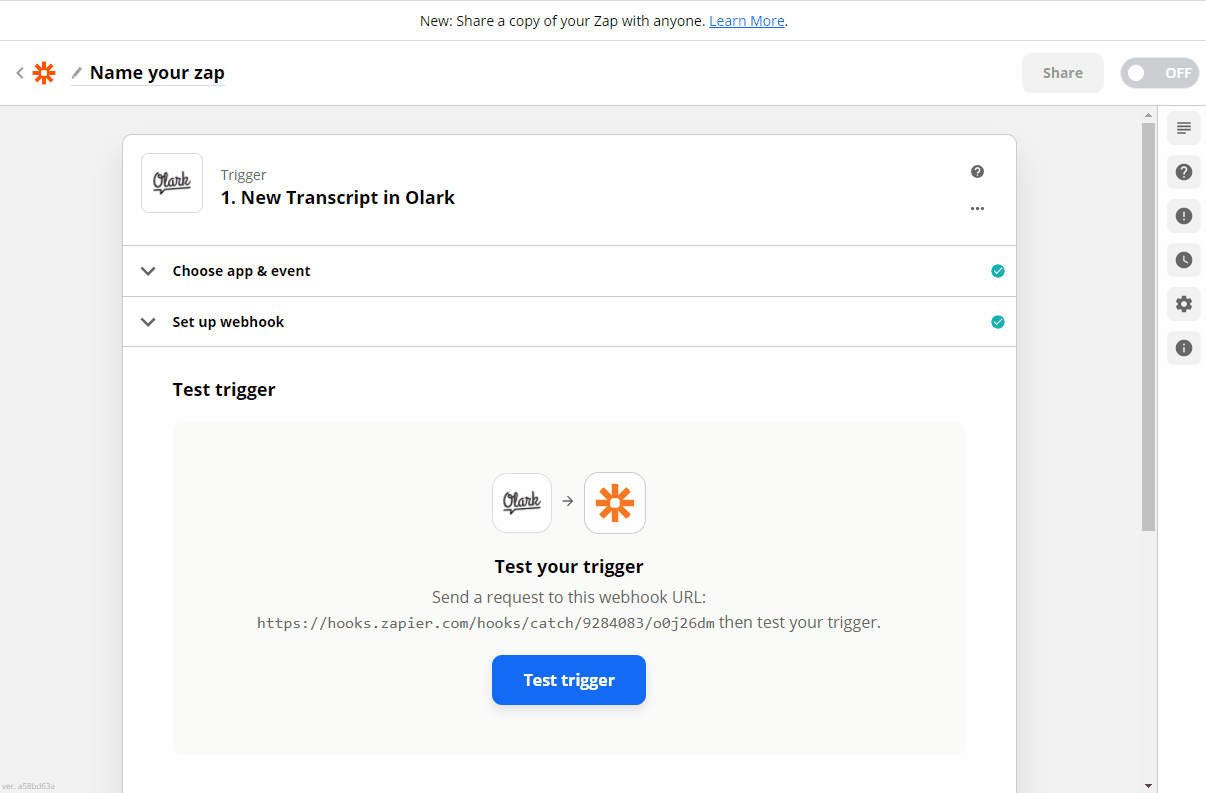Open the info panel in sidebar
Screen dimensions: 1206x793
tap(1183, 348)
